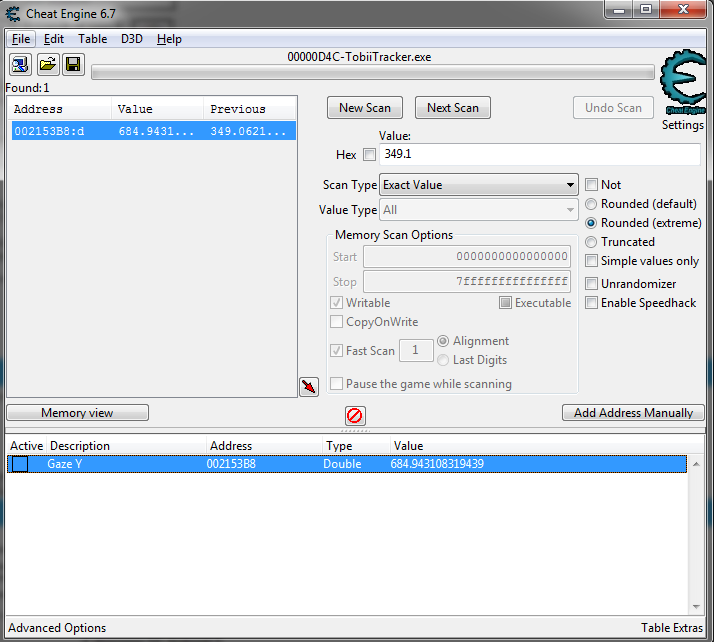Image resolution: width=714 pixels, height=642 pixels.
Task: Open a cheat table folder icon
Action: (x=47, y=64)
